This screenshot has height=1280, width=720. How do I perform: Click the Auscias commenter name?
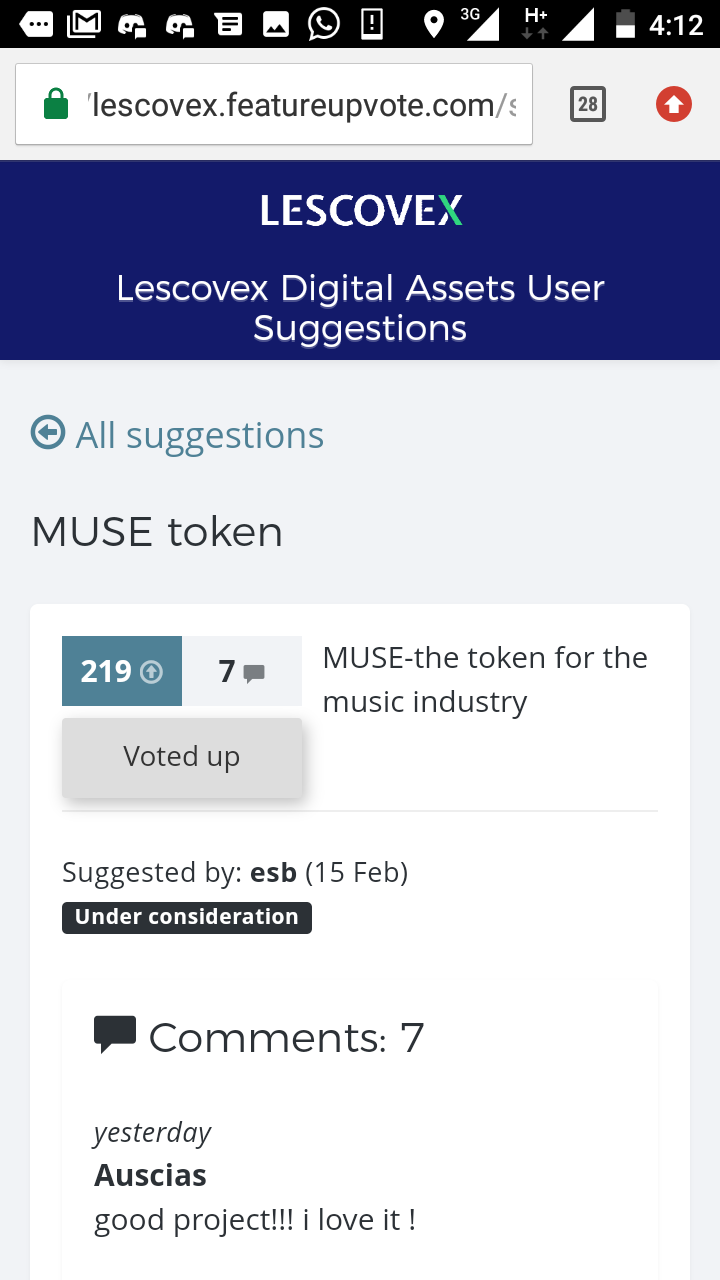click(x=150, y=1175)
